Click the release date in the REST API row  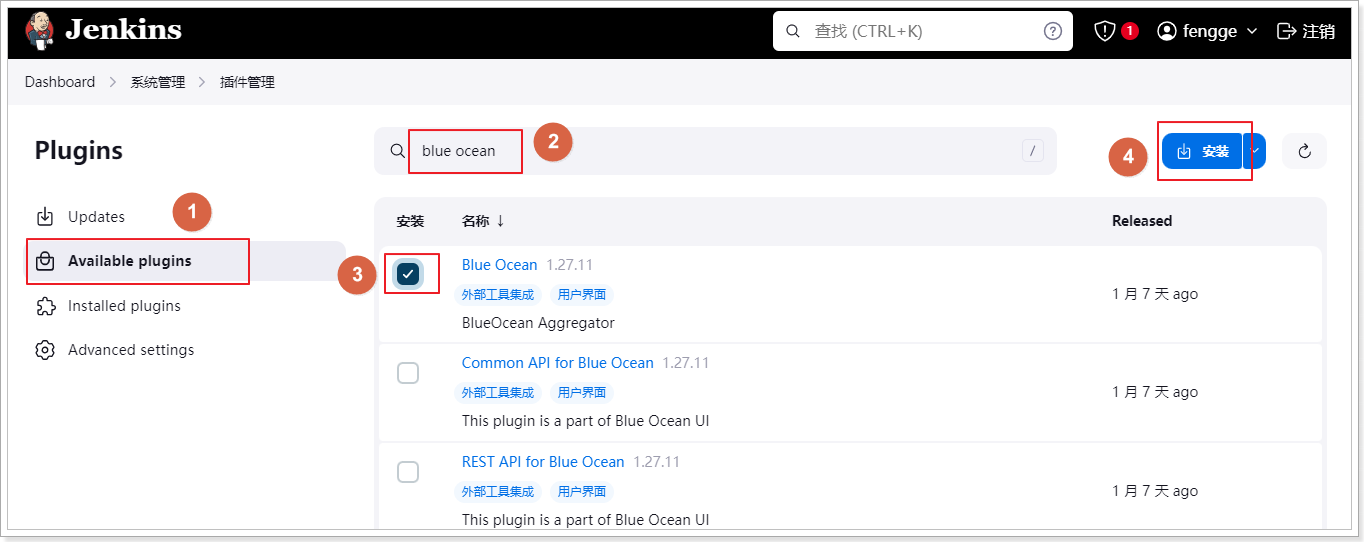tap(1155, 491)
